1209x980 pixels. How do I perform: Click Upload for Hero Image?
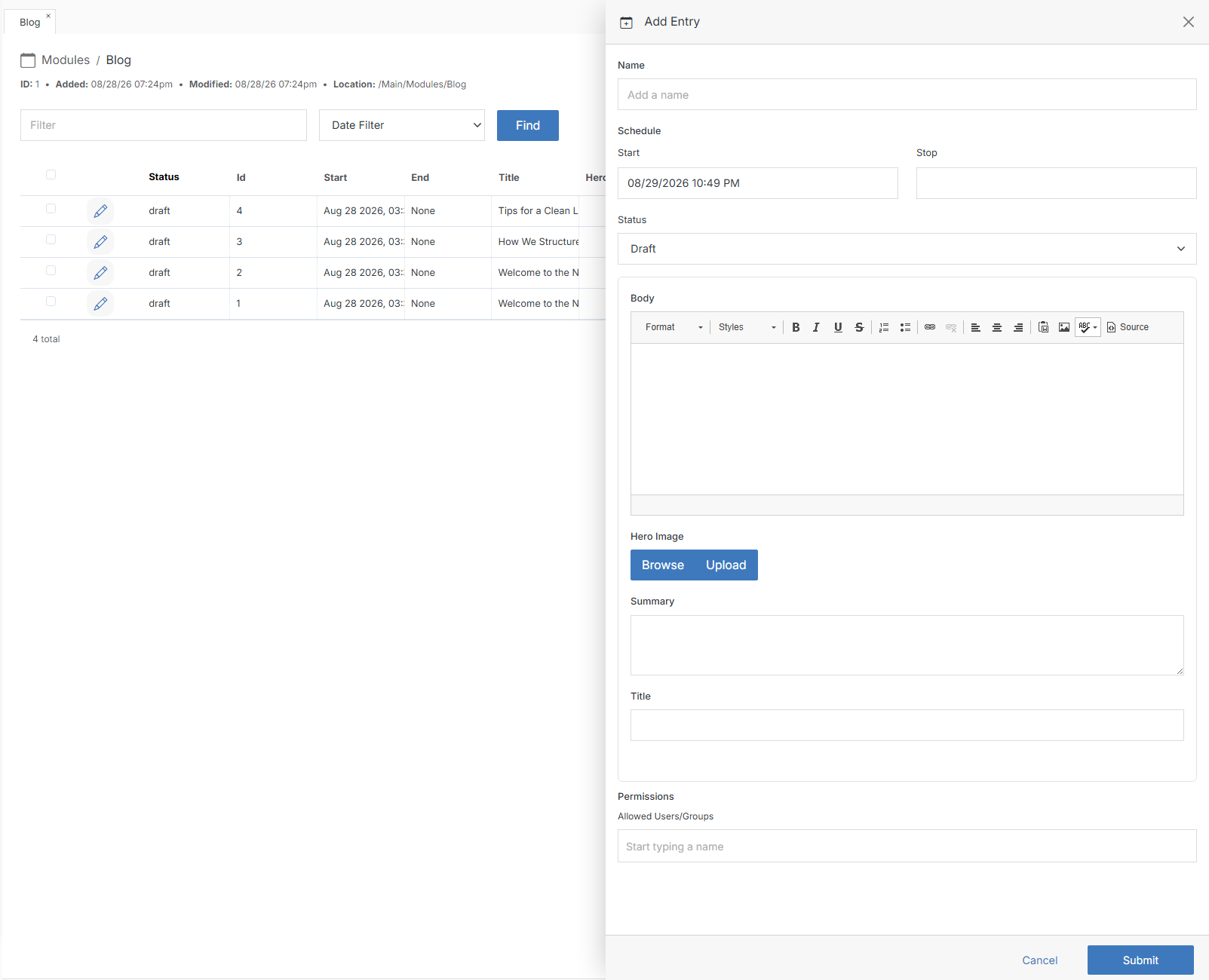(726, 565)
